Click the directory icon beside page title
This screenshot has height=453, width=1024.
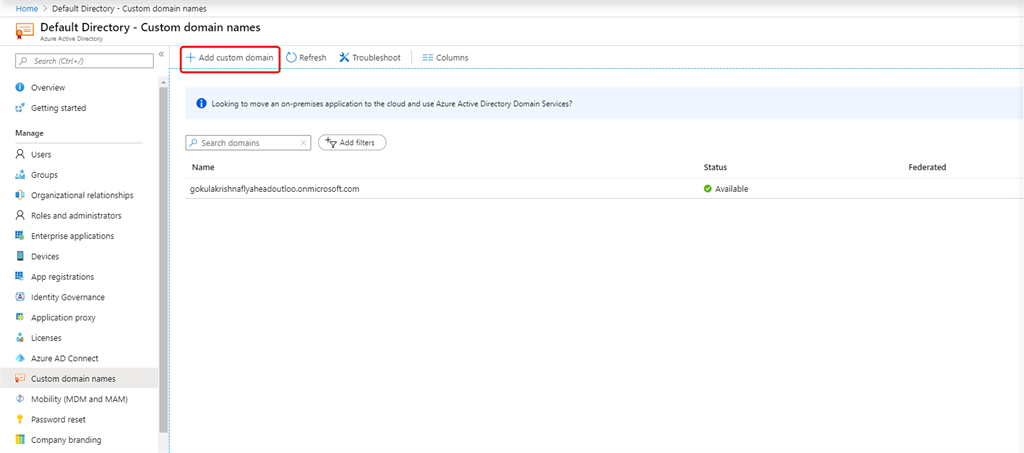pos(25,31)
